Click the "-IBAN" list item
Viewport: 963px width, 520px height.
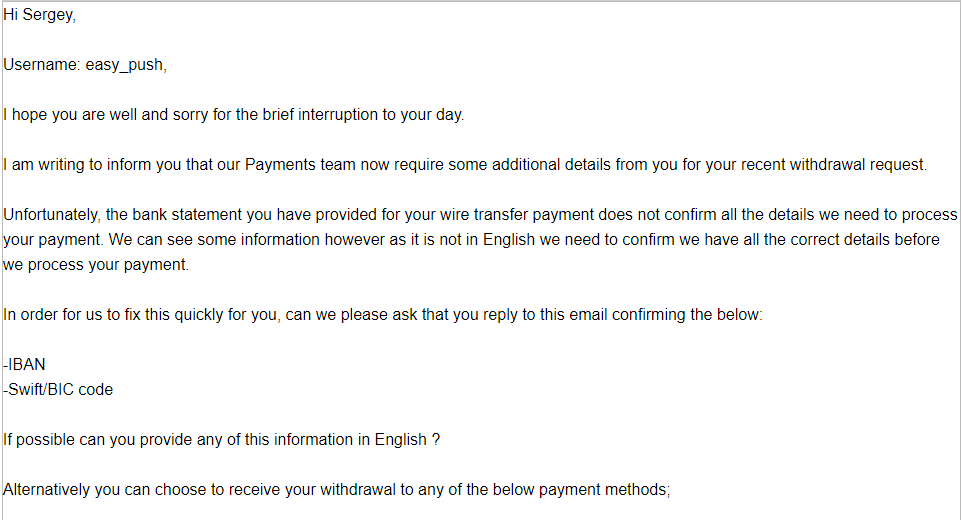25,365
